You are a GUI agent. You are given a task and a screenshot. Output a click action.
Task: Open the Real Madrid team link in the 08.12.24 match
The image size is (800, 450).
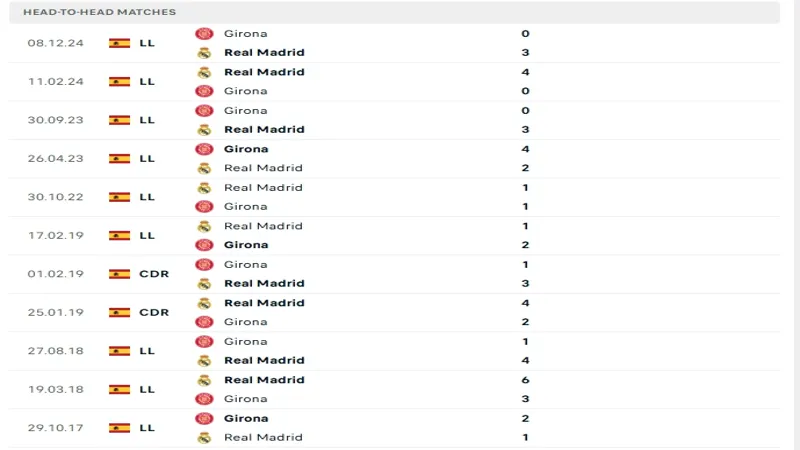tap(264, 53)
